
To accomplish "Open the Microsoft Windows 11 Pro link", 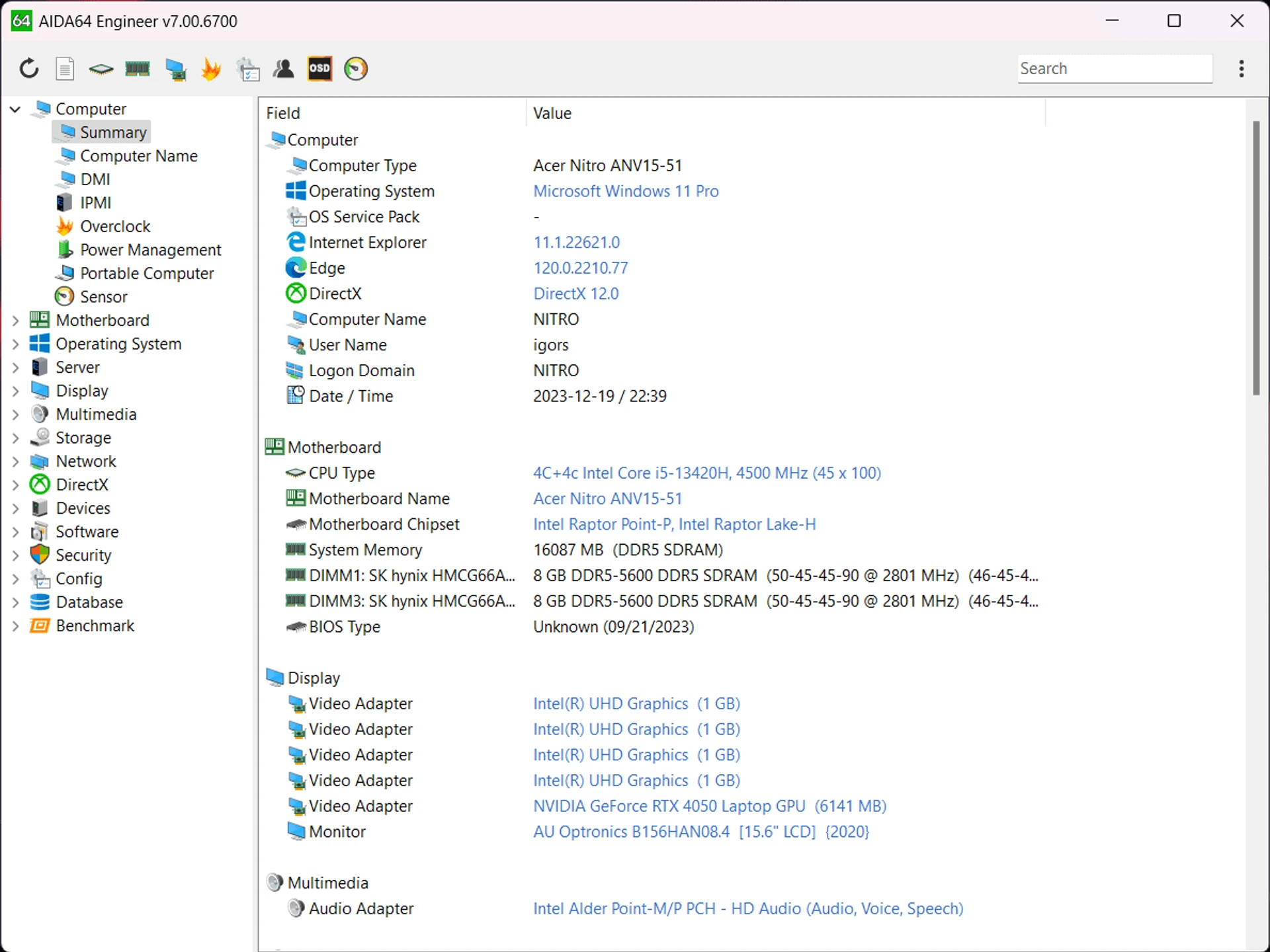I will 626,191.
